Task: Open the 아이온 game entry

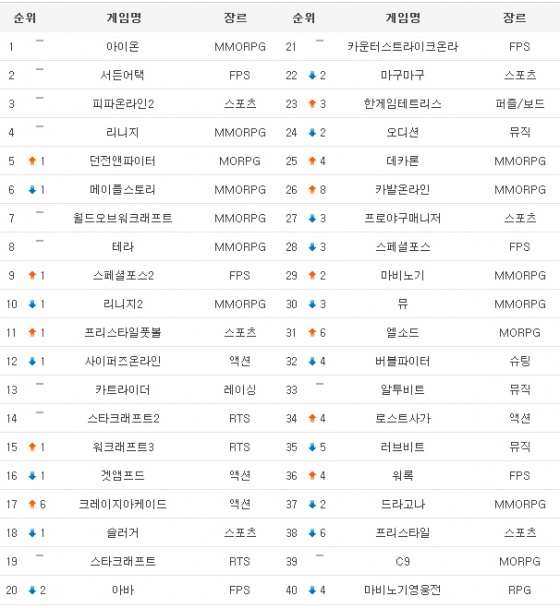Action: [123, 47]
